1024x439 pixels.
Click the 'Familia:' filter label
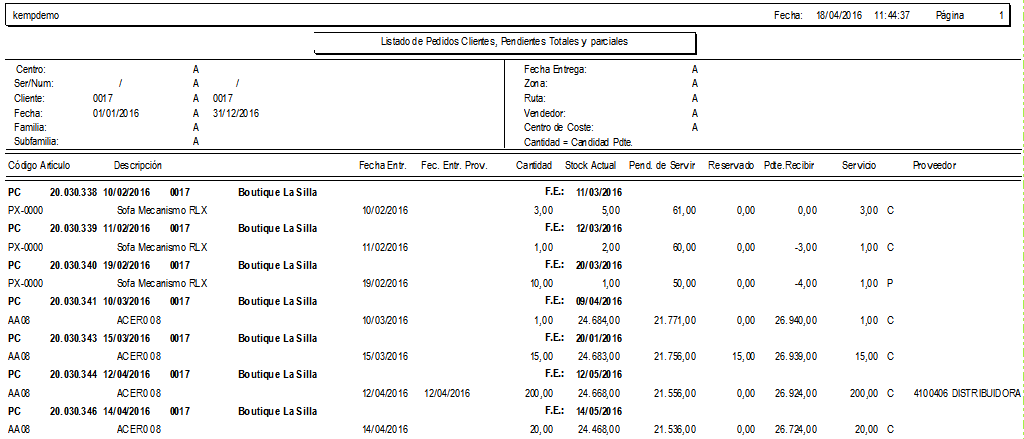(30, 127)
